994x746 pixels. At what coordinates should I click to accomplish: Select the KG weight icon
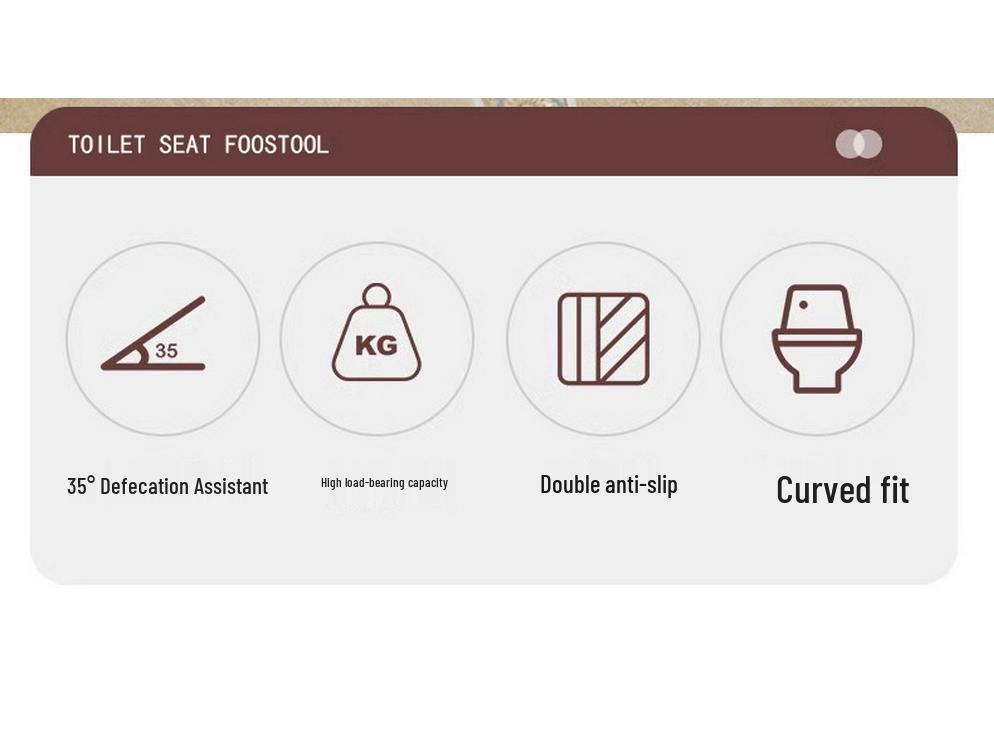pos(376,336)
